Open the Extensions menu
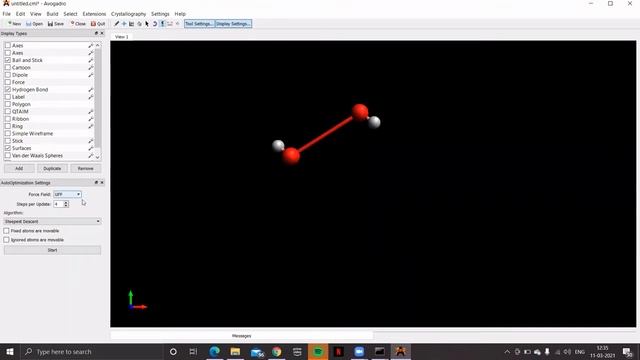 [94, 14]
